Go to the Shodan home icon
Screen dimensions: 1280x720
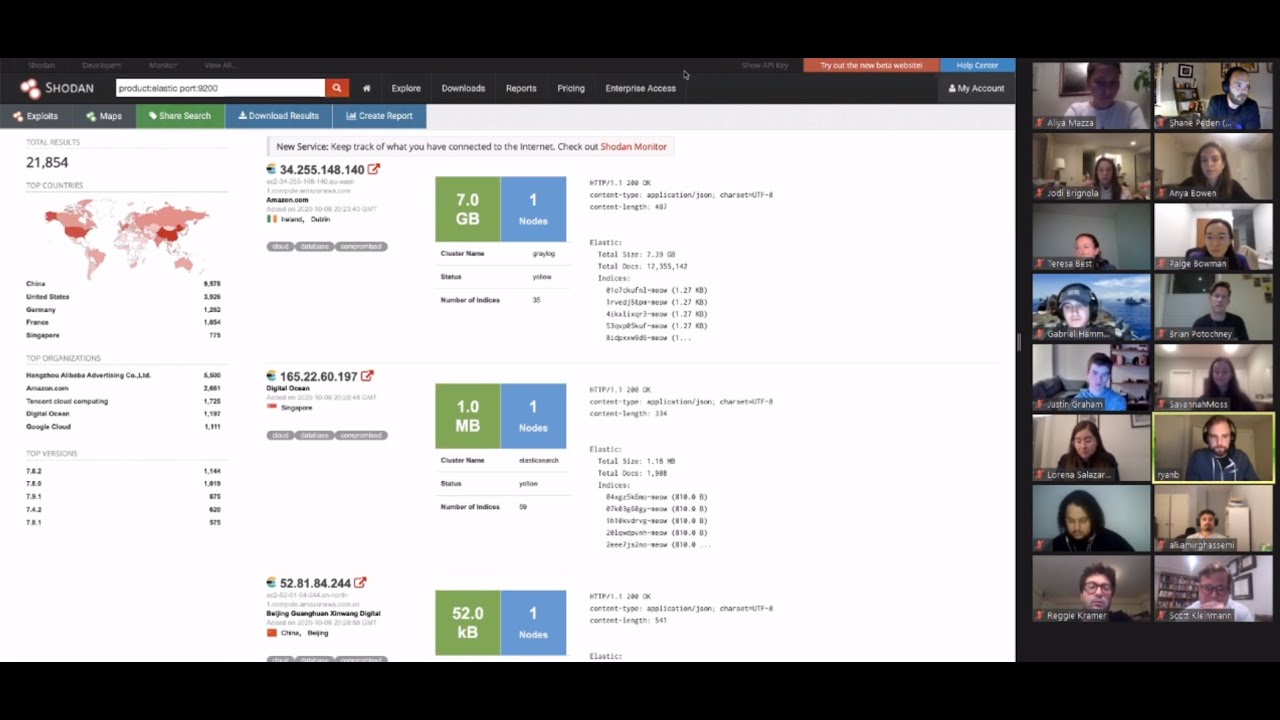[x=367, y=88]
